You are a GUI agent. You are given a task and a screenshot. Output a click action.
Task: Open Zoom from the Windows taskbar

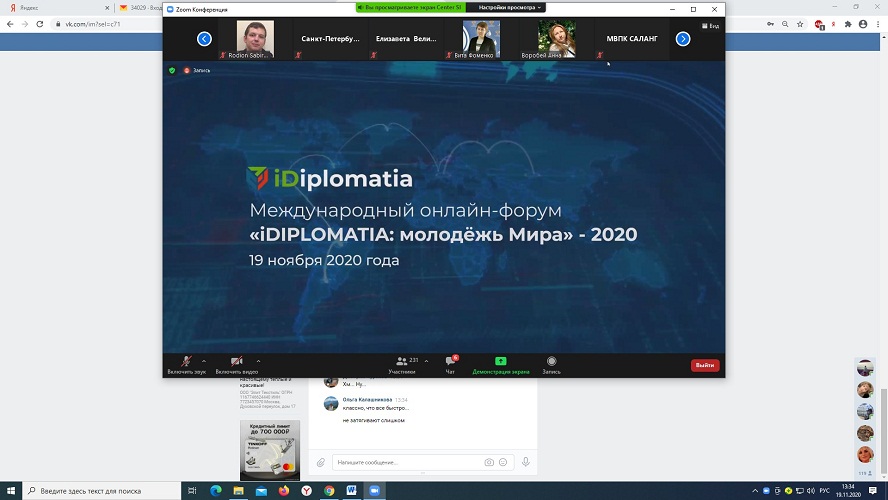click(x=376, y=491)
